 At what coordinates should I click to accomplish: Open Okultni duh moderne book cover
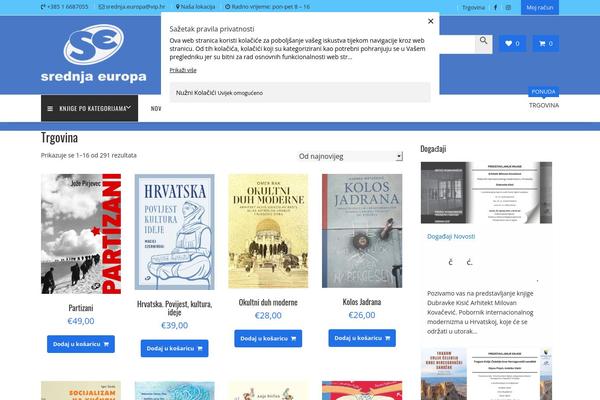[268, 231]
